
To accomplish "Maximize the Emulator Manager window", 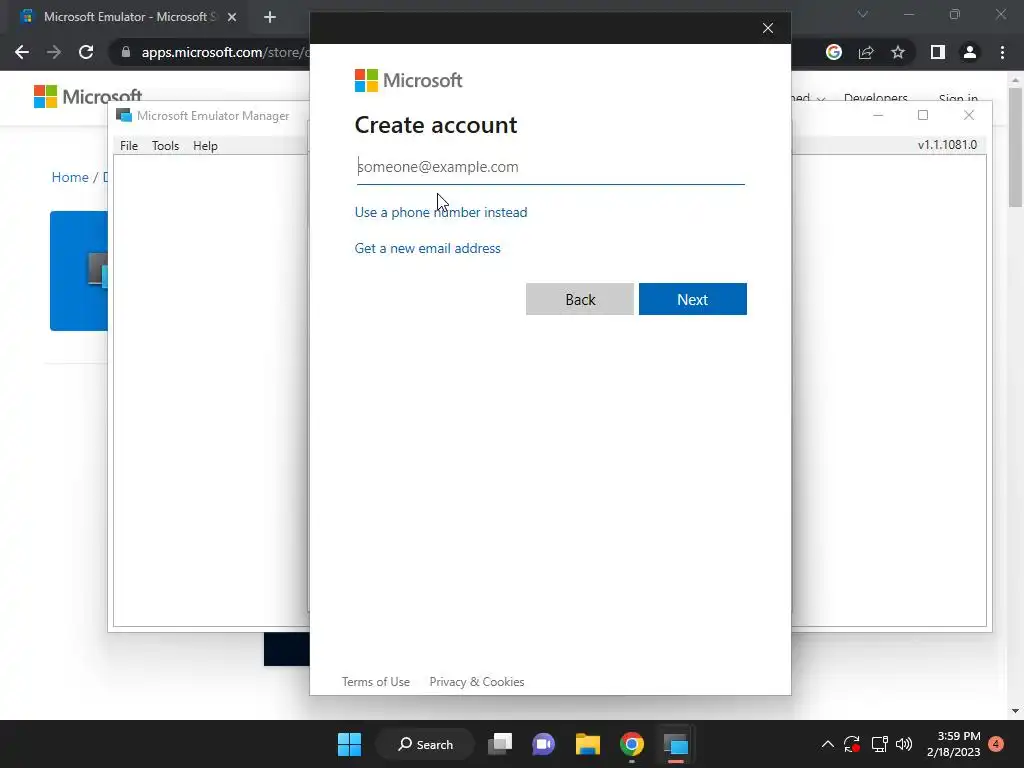I will tap(923, 116).
